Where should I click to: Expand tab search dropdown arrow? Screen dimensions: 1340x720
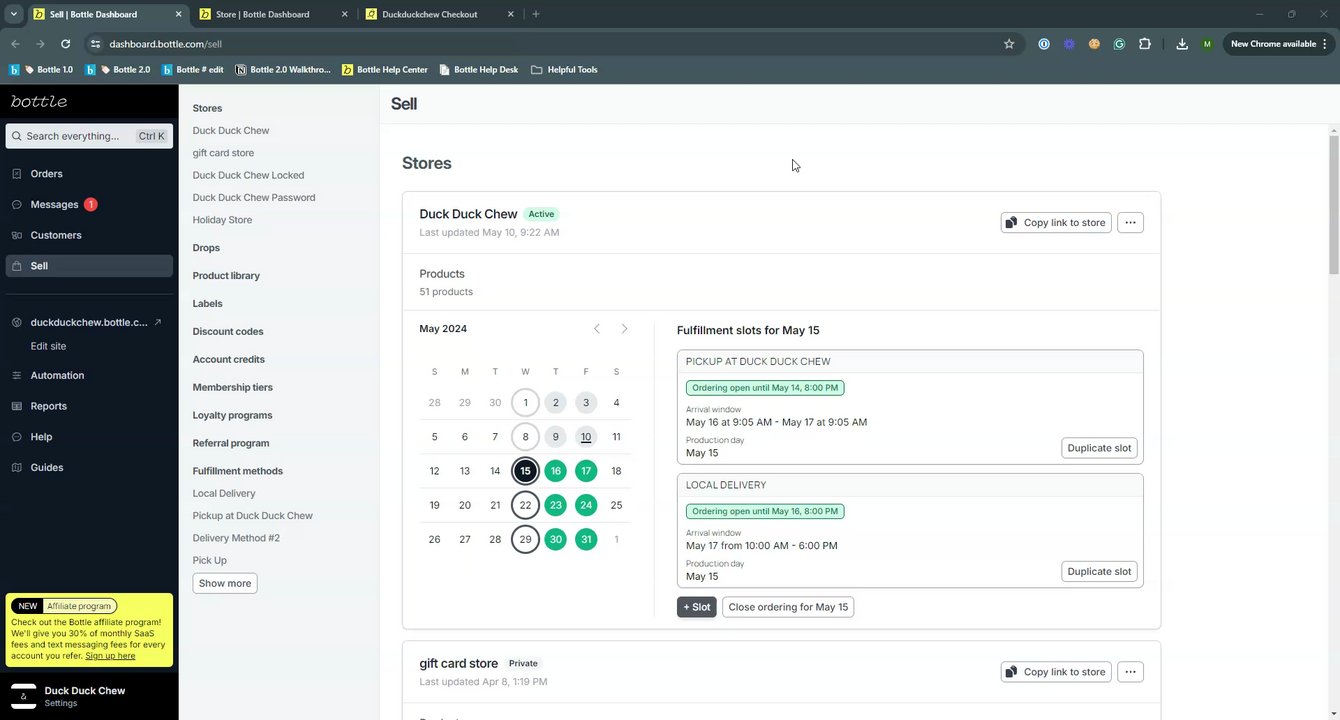coord(14,14)
